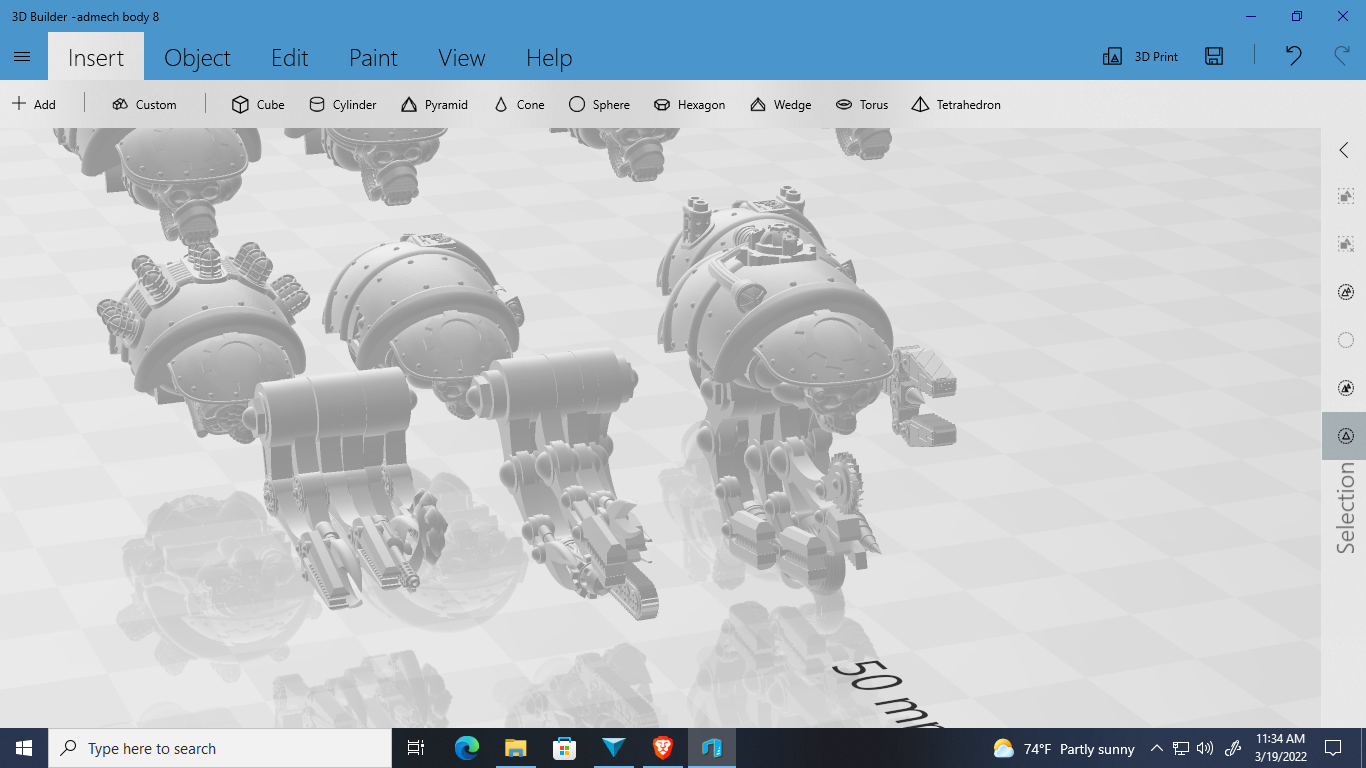Add a Torus to the scene

click(x=861, y=104)
